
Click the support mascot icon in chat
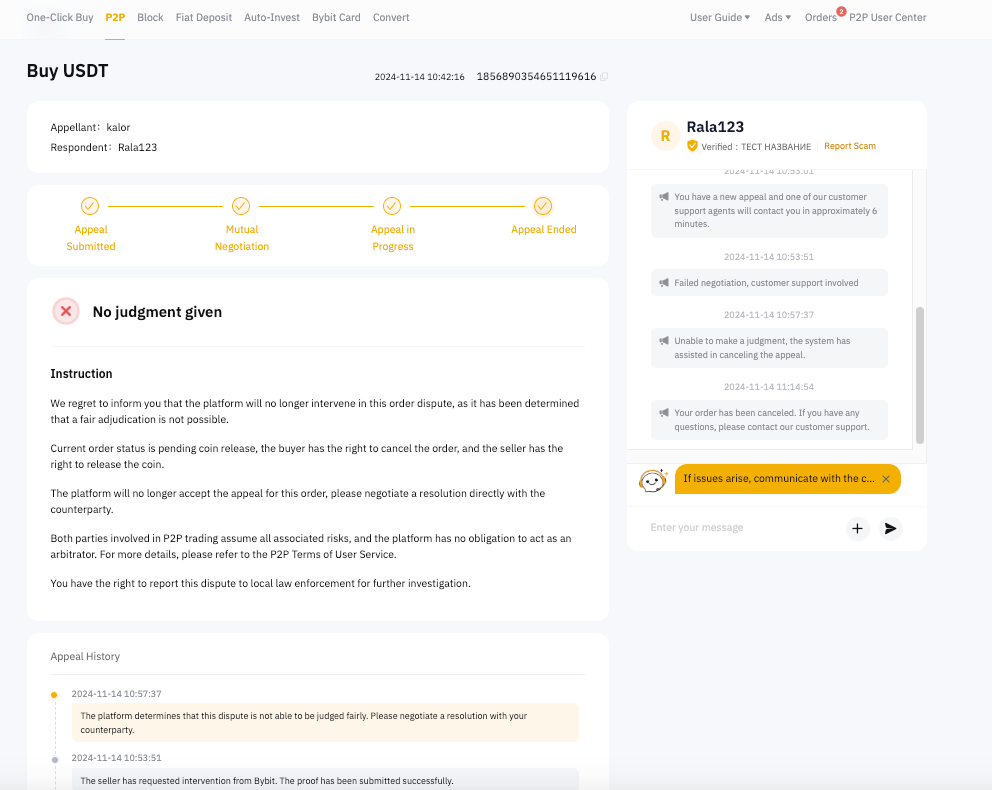point(653,480)
